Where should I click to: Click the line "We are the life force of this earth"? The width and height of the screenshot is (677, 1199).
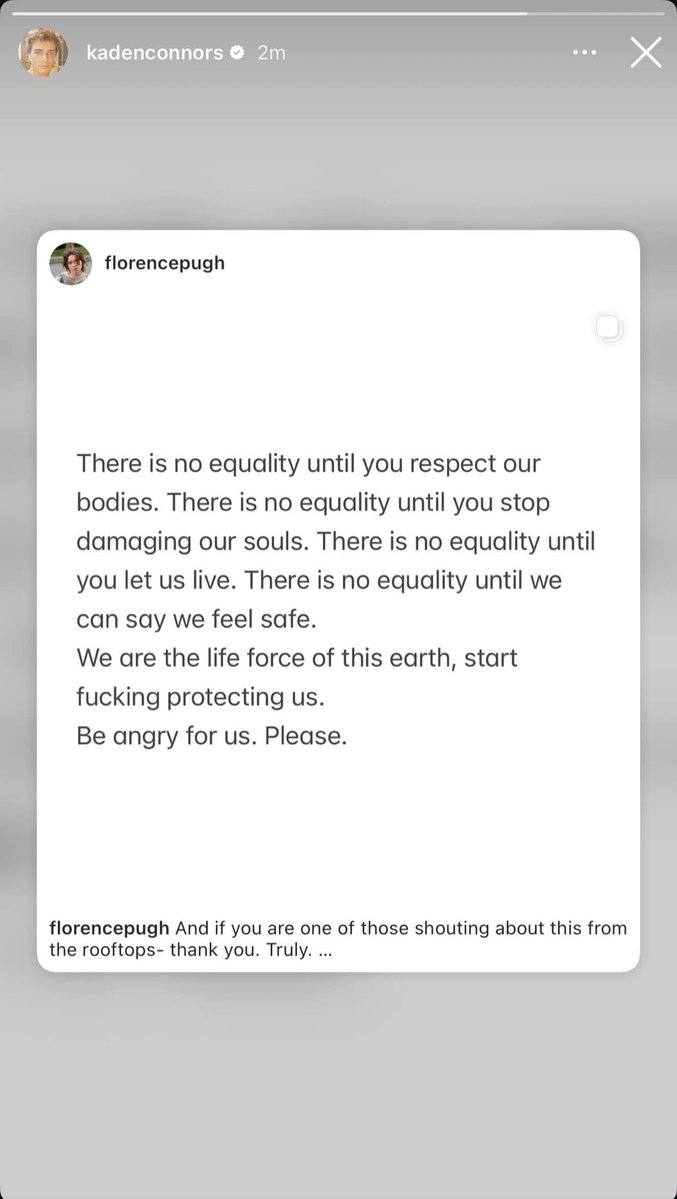coord(297,658)
